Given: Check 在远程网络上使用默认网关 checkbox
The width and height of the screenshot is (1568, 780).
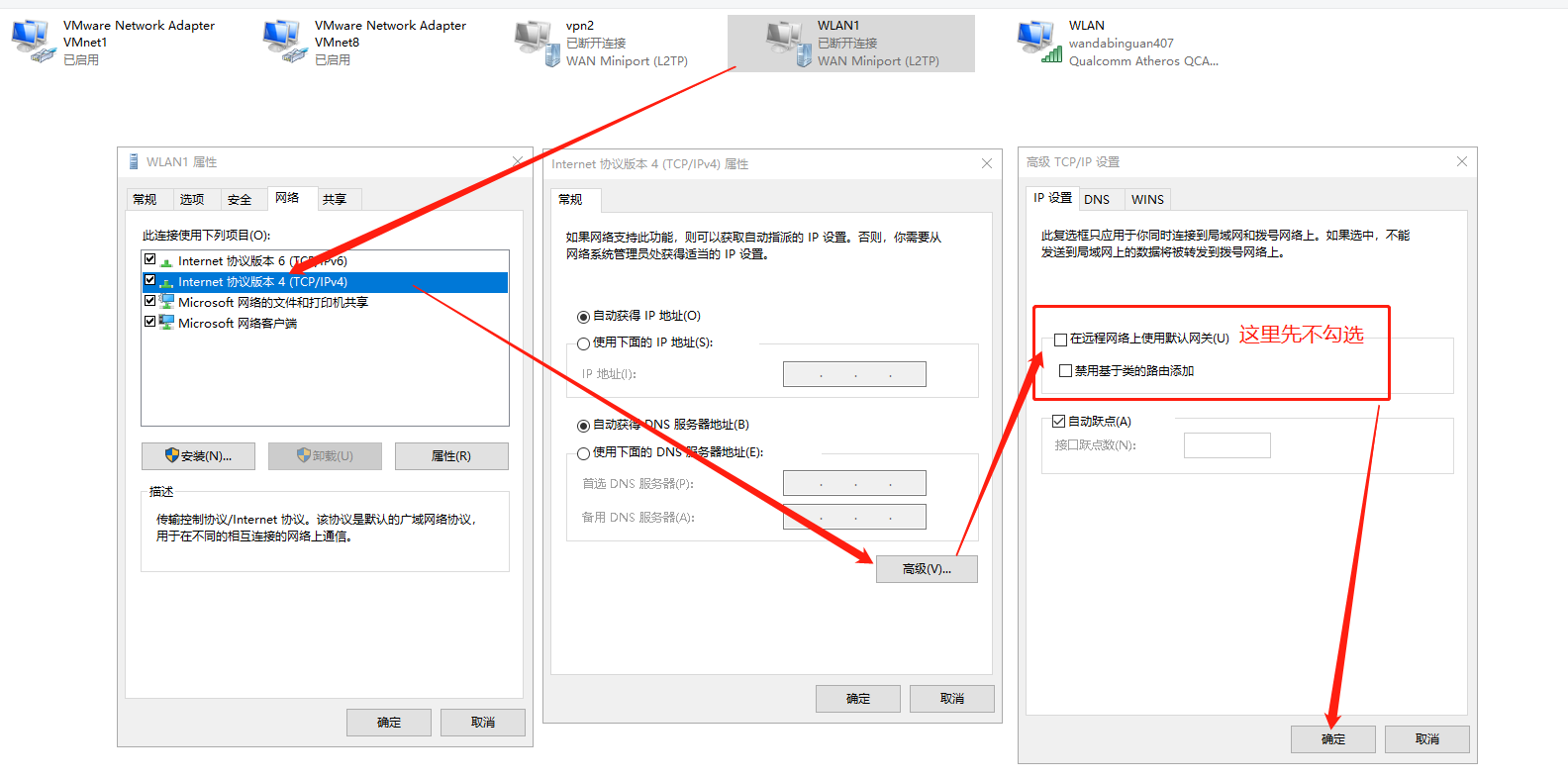Looking at the screenshot, I should tap(1060, 340).
